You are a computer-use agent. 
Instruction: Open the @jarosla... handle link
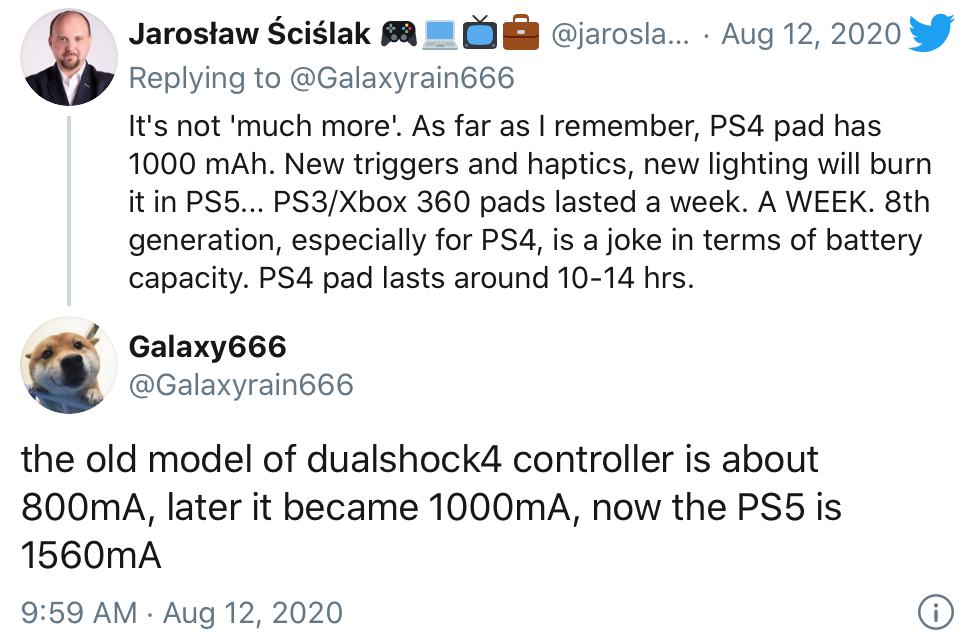tap(620, 34)
